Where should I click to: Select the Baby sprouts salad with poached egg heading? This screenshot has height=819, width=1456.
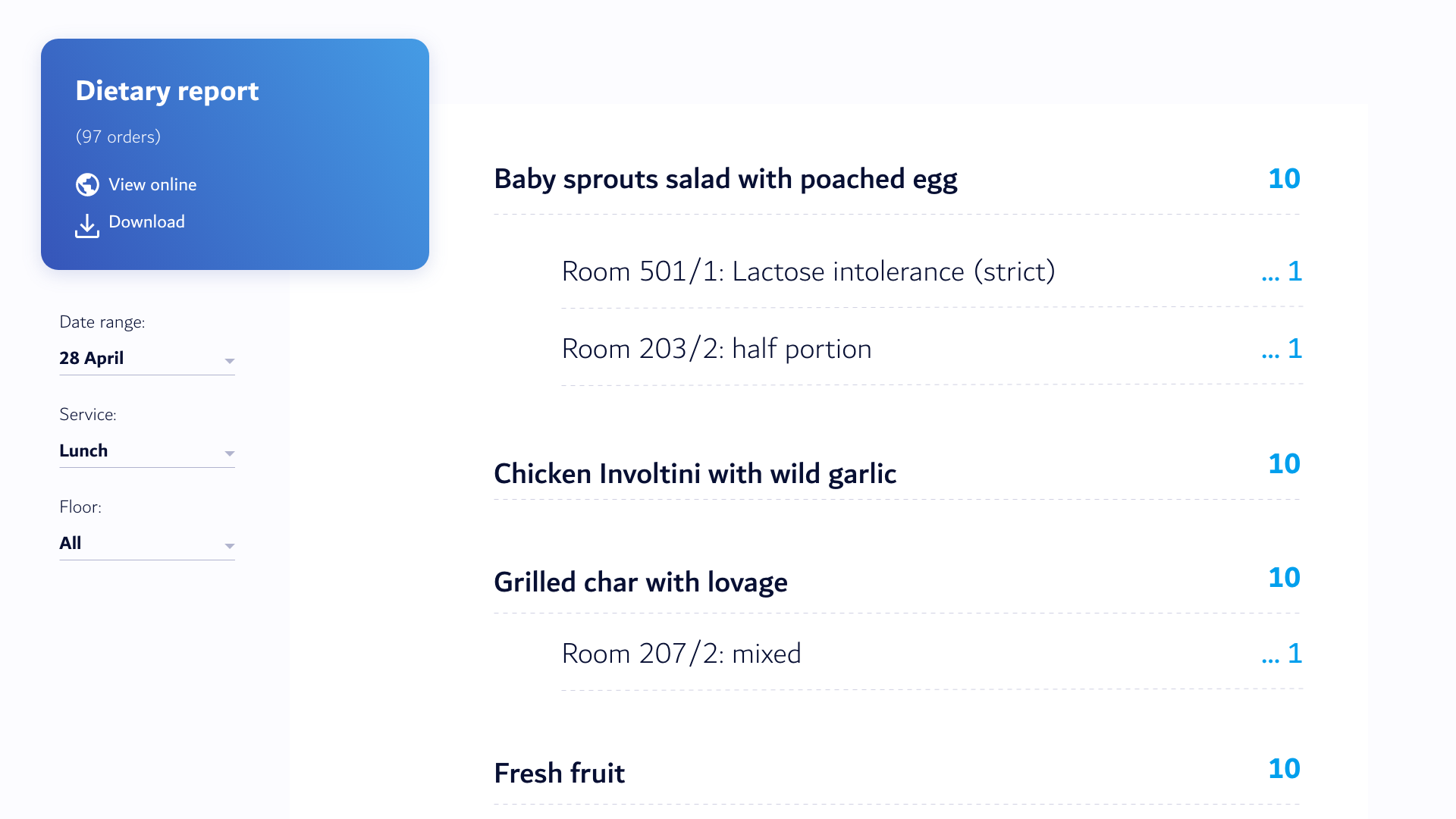point(725,179)
